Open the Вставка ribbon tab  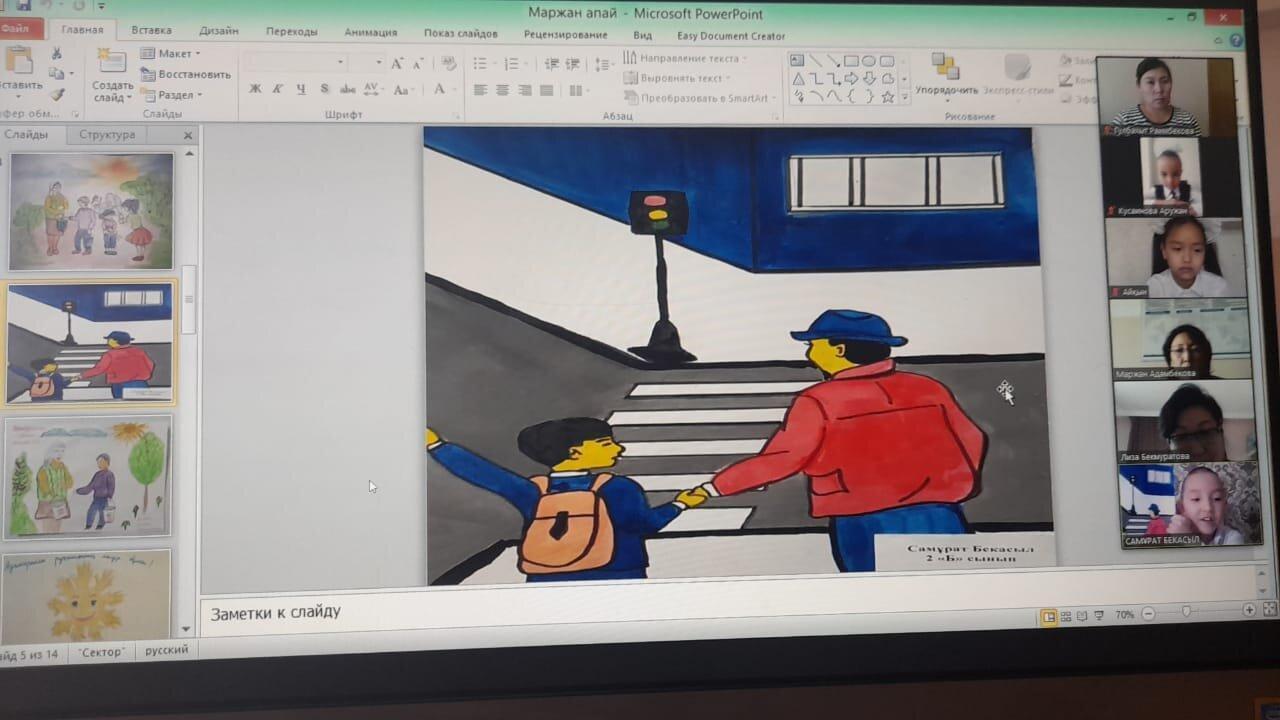pyautogui.click(x=151, y=31)
